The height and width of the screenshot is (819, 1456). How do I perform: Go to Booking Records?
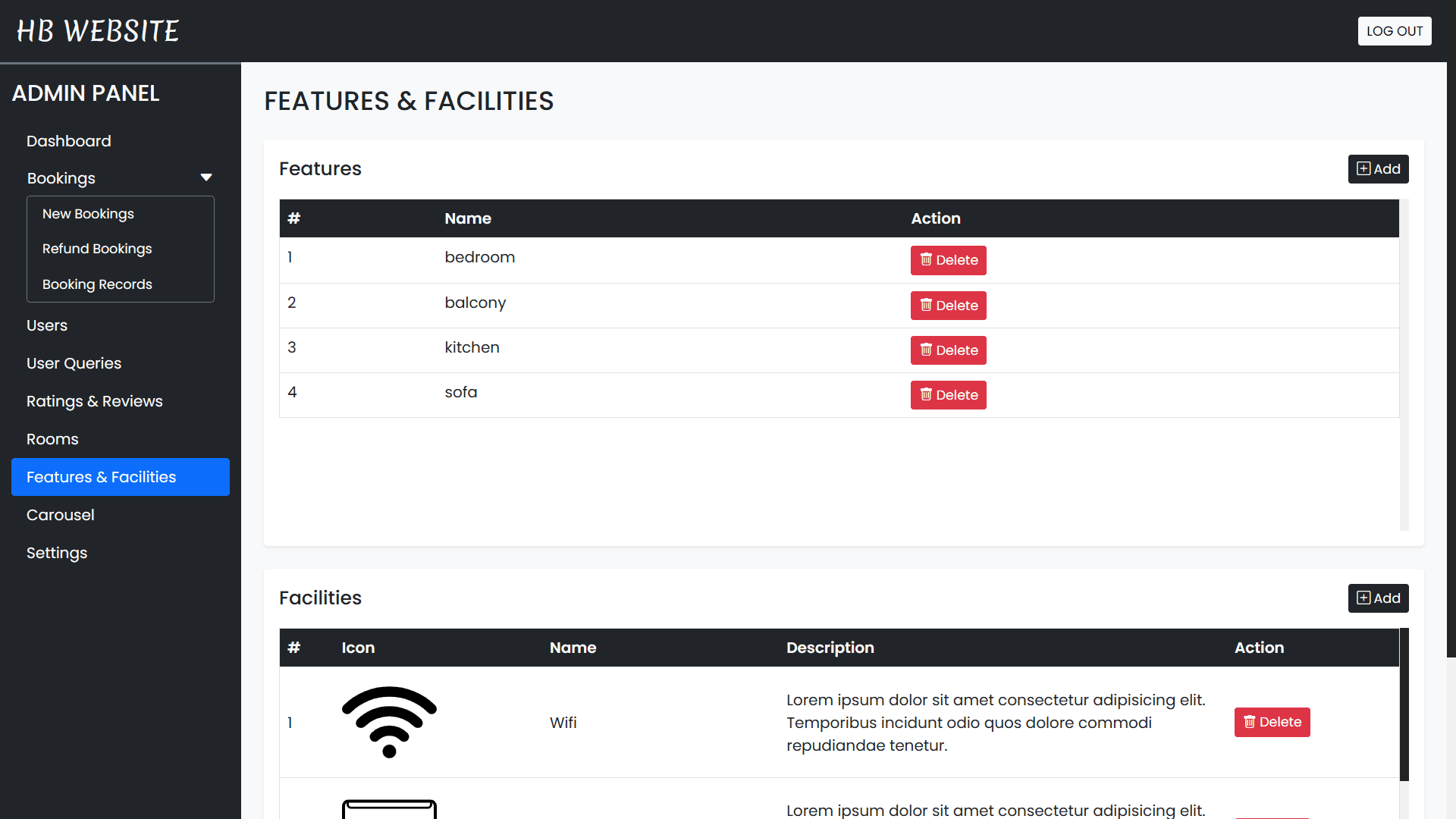[x=97, y=284]
